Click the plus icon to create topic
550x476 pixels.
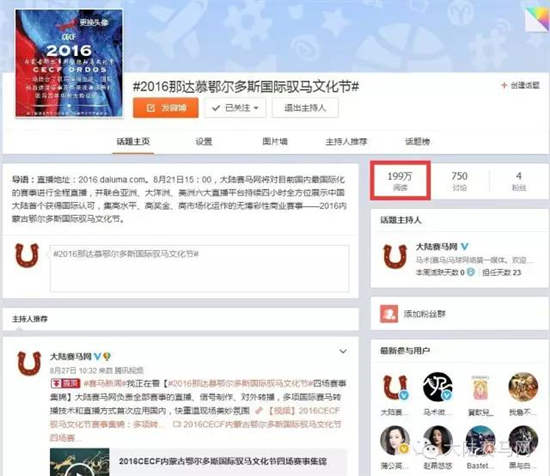tap(504, 85)
